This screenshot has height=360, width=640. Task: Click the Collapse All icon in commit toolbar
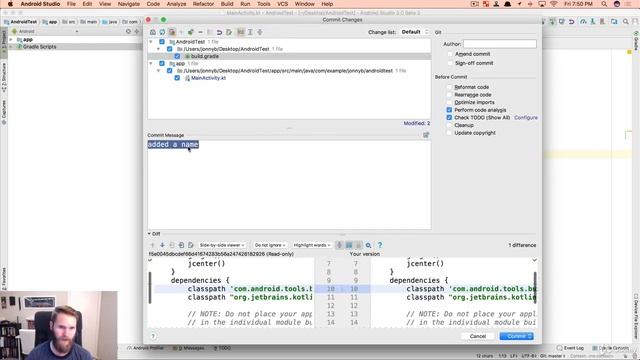[x=260, y=32]
